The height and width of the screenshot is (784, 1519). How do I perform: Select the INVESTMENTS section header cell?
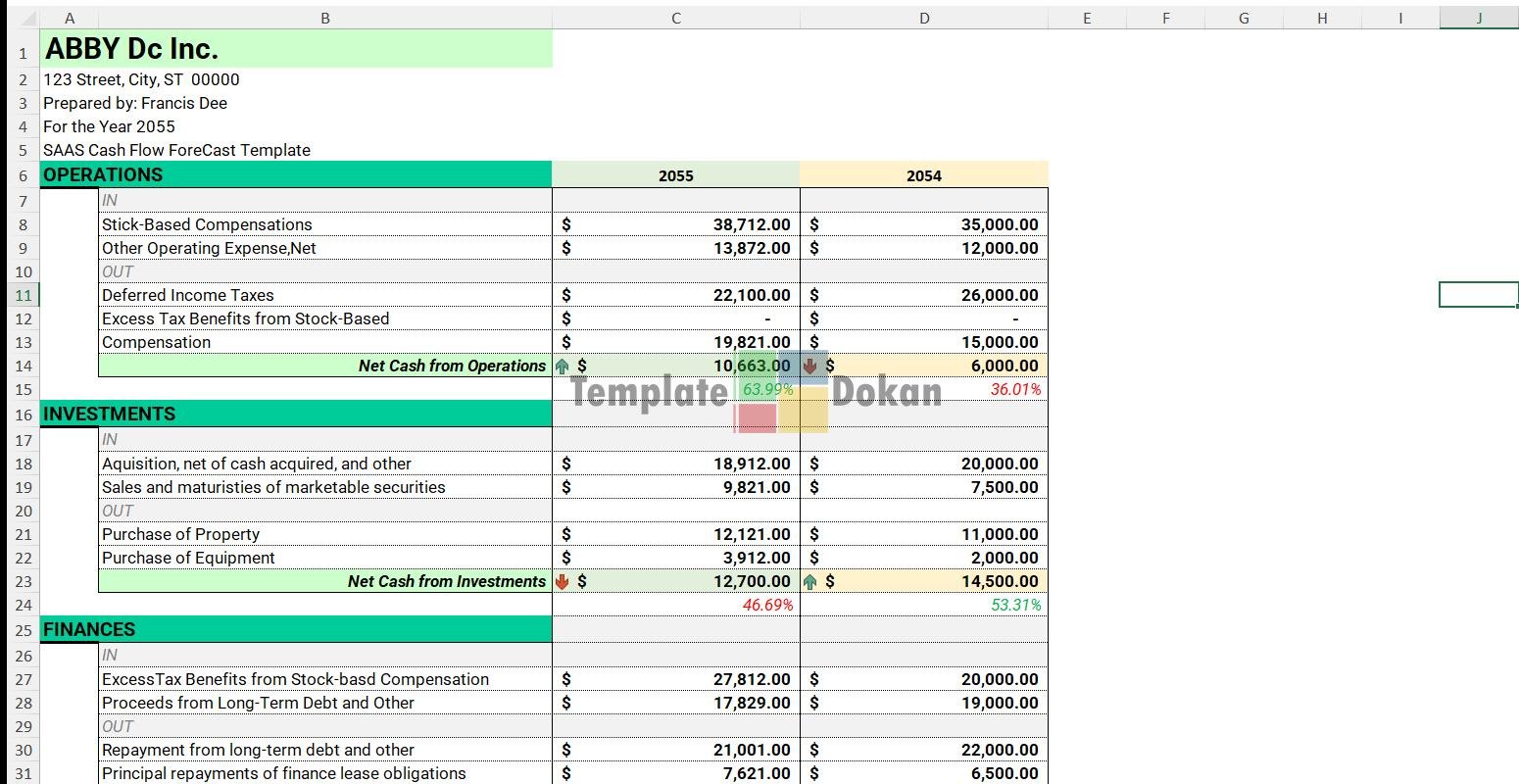[x=296, y=414]
